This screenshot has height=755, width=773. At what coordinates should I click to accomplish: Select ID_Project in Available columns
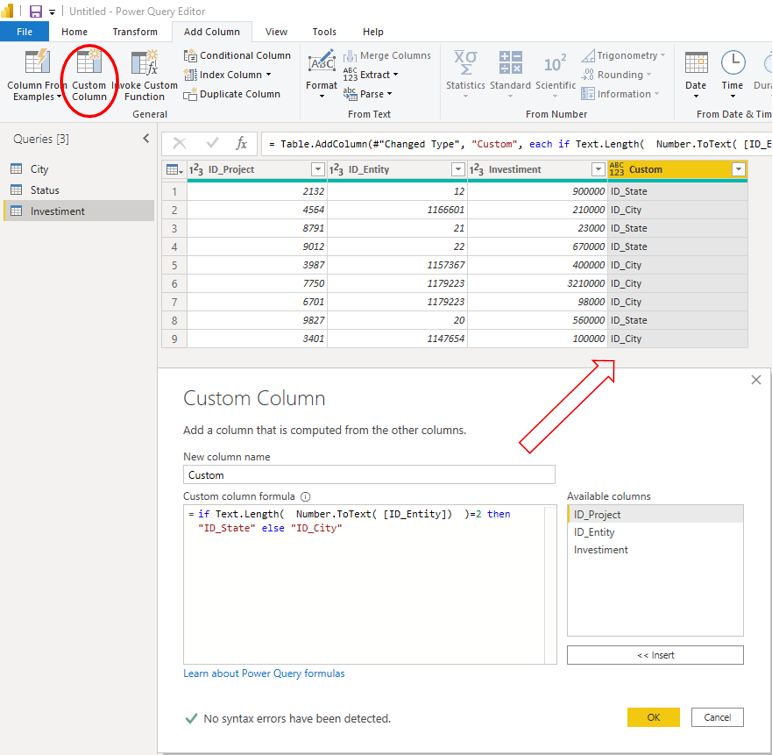pos(655,514)
